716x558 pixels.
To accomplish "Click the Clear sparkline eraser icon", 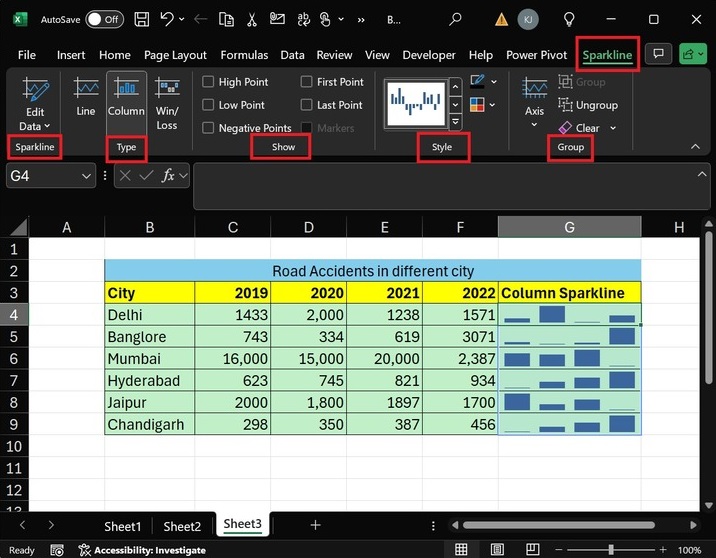I will pos(565,128).
